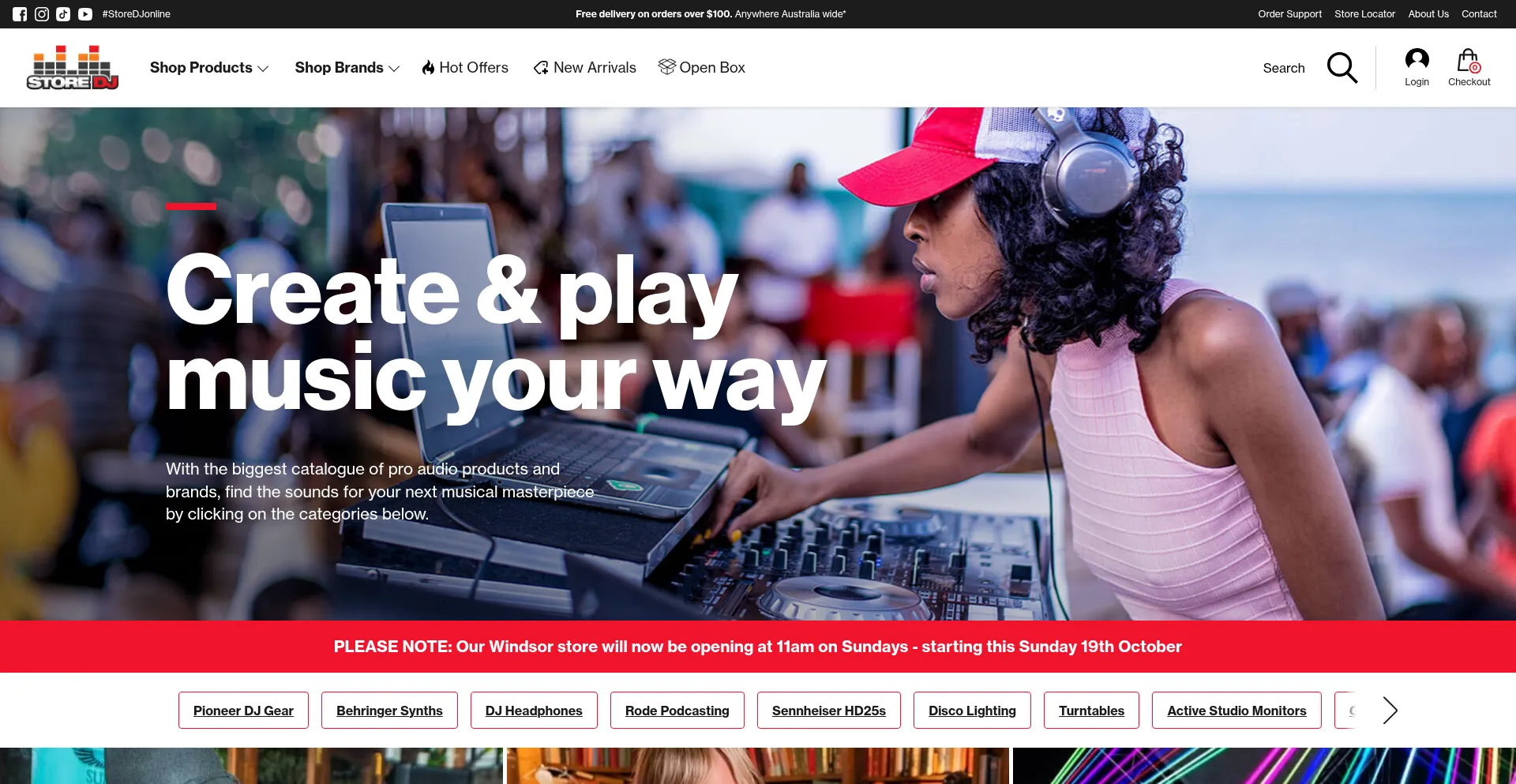Select the Active Studio Monitors category chip
1516x784 pixels.
(1236, 711)
